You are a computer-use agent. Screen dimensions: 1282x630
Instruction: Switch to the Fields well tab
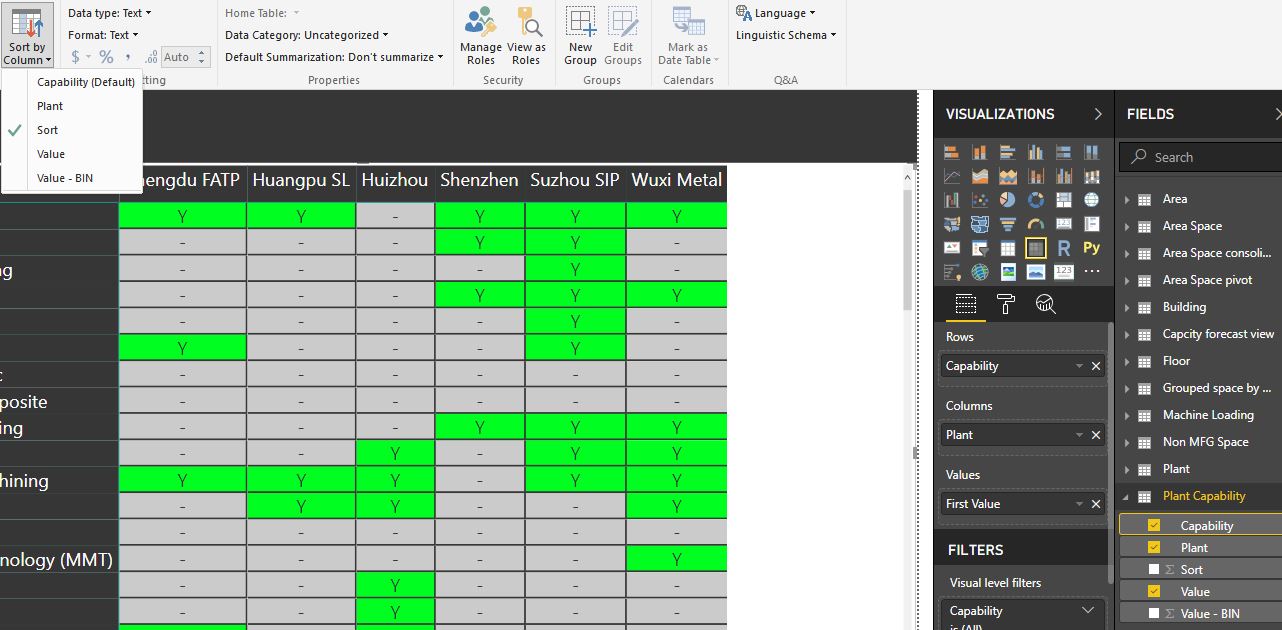pyautogui.click(x=965, y=305)
